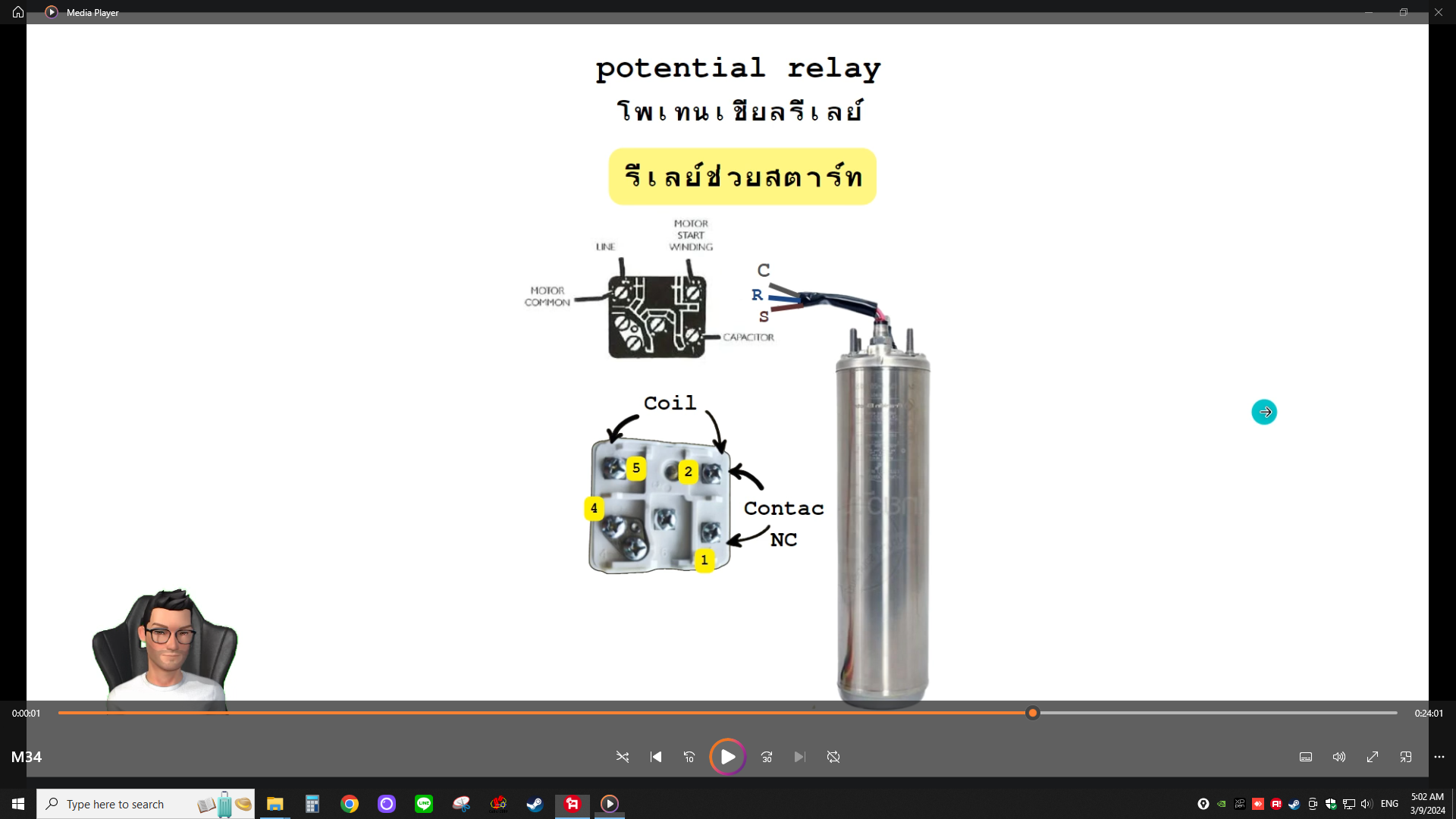Open Steam from the taskbar
The image size is (1456, 819).
tap(535, 804)
